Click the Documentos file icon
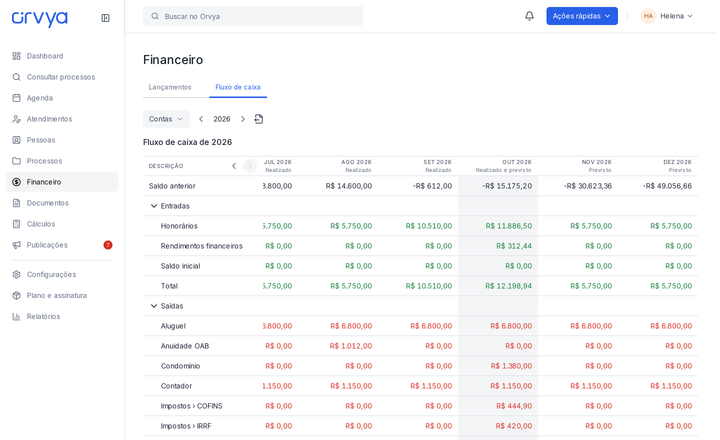The width and height of the screenshot is (720, 440). [17, 203]
